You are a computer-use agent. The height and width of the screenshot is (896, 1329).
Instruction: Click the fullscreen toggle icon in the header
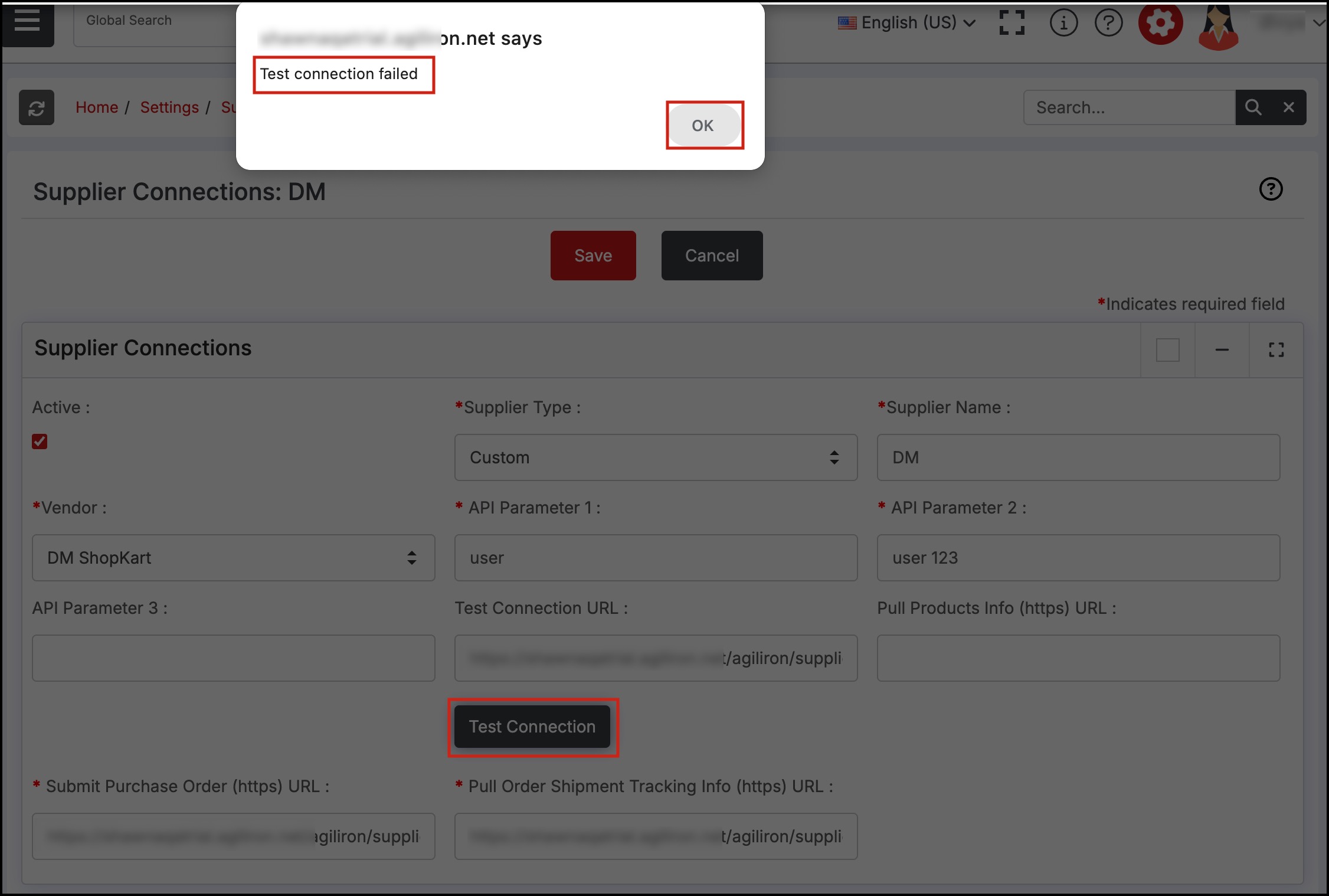(x=1012, y=23)
